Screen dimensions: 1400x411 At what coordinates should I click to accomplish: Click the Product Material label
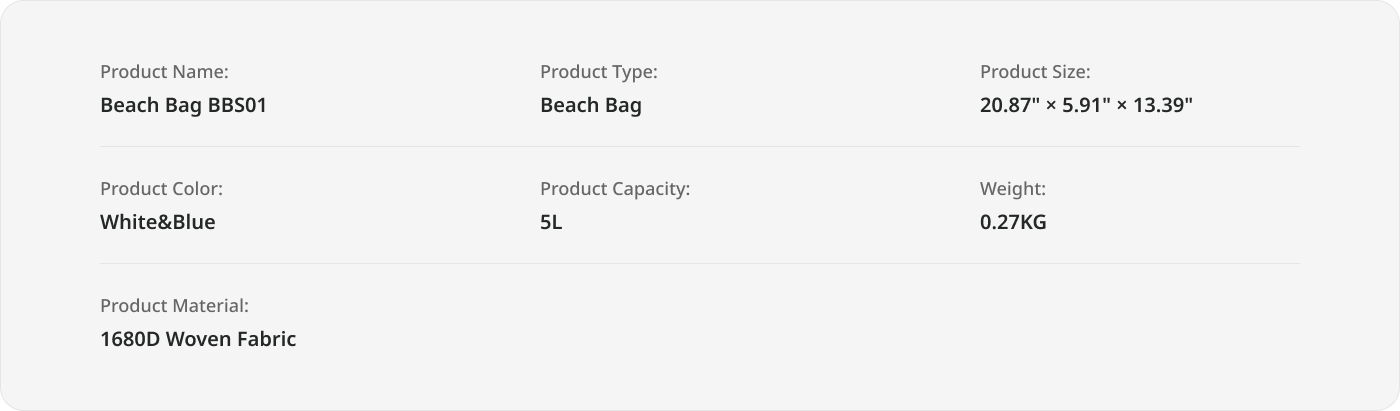click(x=174, y=306)
